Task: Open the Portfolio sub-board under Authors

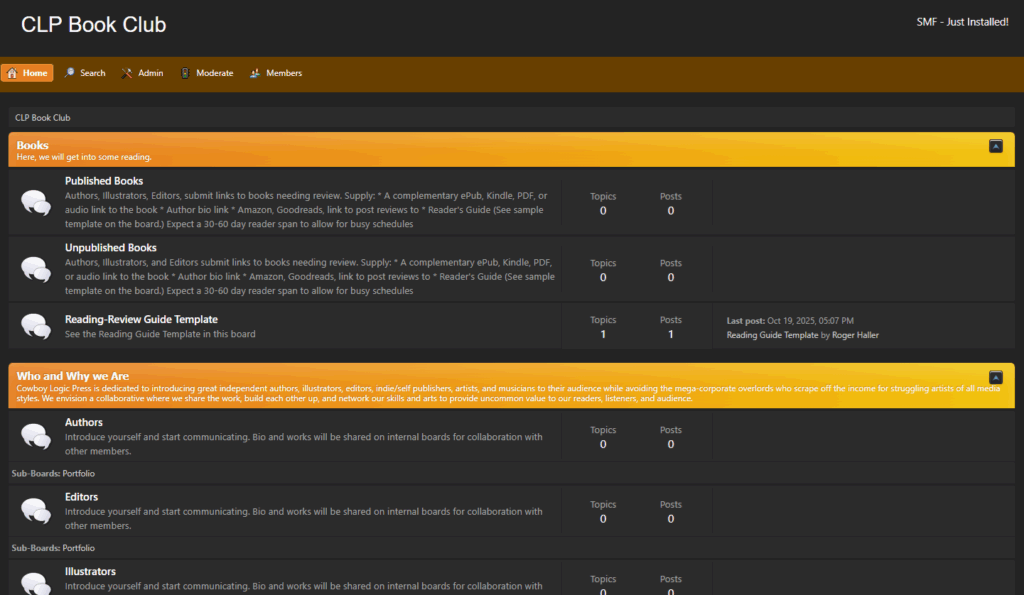Action: coord(78,473)
